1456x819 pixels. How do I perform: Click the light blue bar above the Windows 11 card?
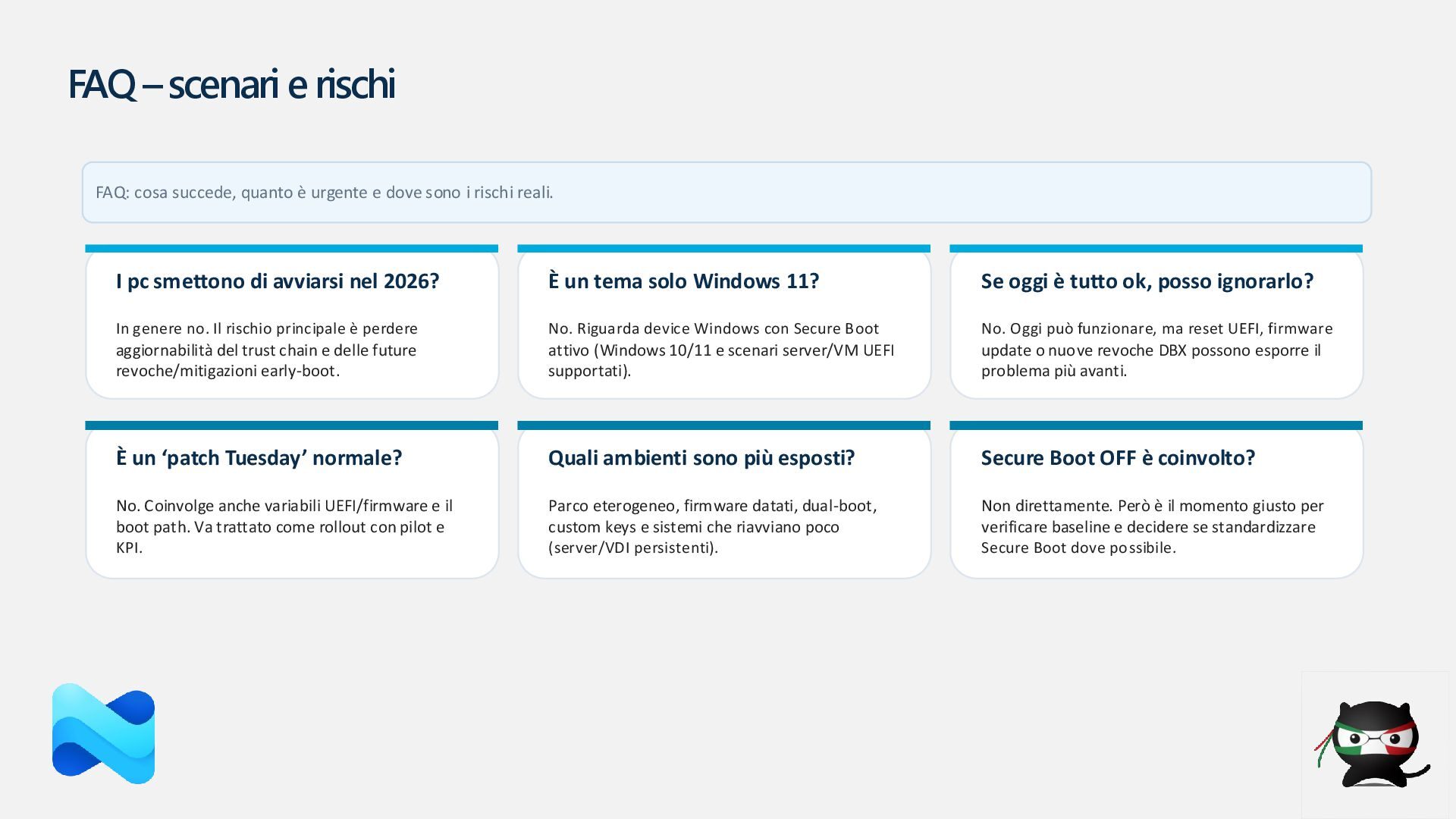coord(723,249)
